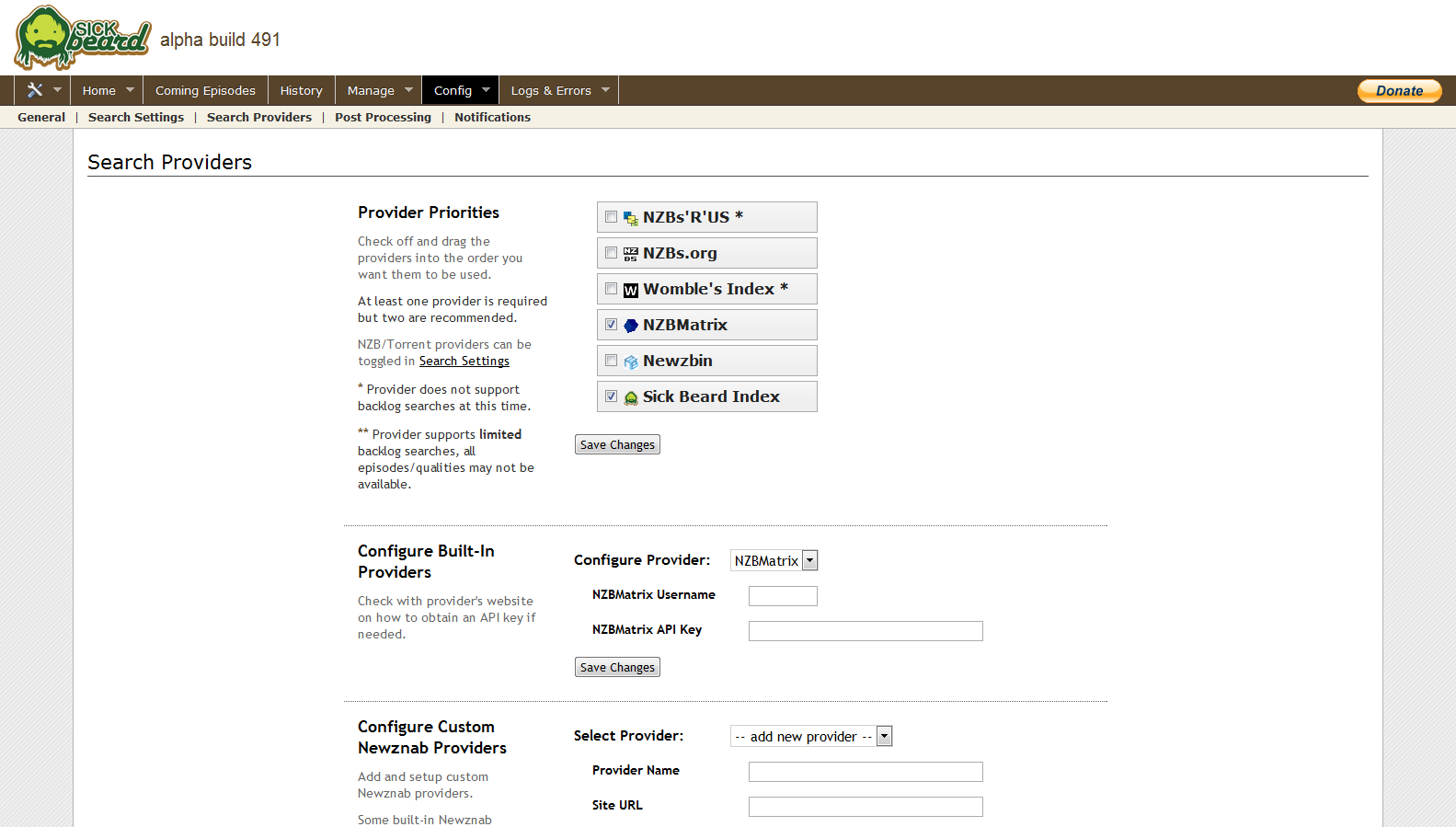Follow the Search Settings link in description

click(464, 362)
